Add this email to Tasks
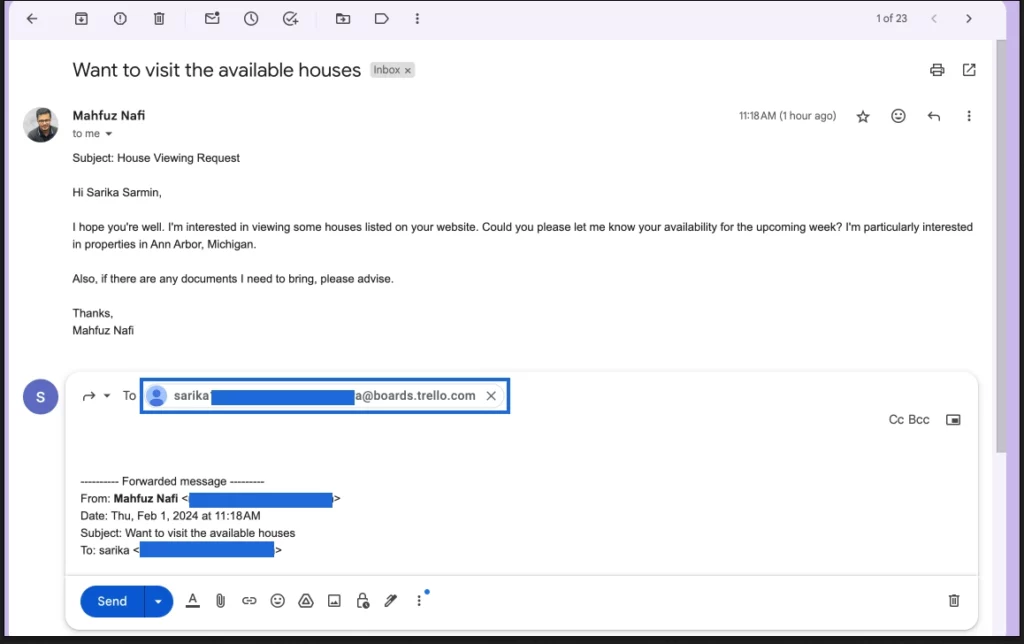 [291, 18]
